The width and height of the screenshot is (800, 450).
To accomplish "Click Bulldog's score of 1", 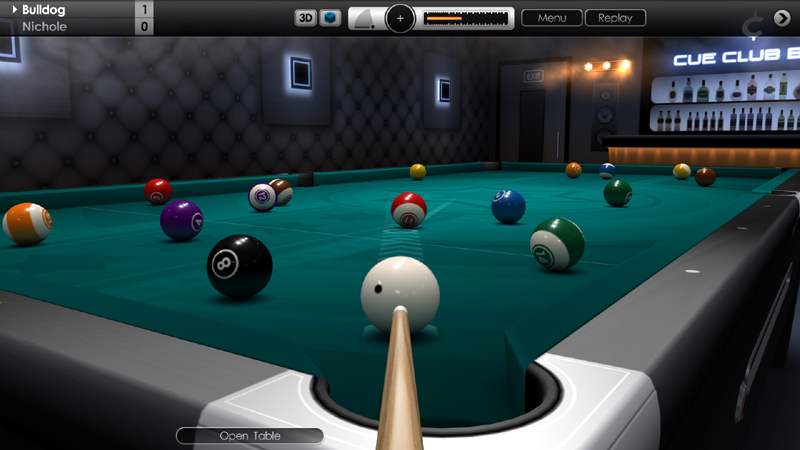I will (x=144, y=9).
